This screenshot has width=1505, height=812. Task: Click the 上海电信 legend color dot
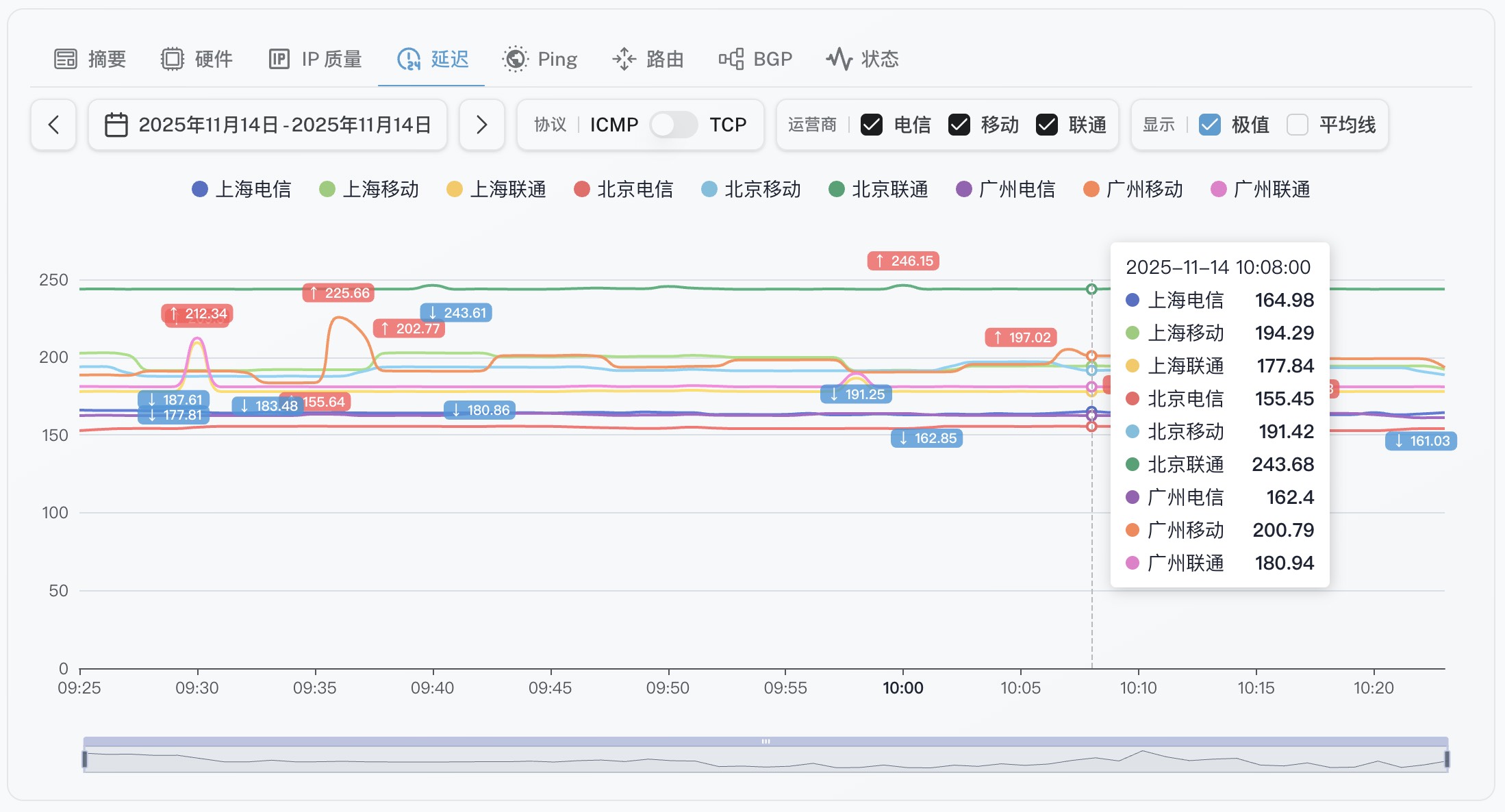coord(200,189)
